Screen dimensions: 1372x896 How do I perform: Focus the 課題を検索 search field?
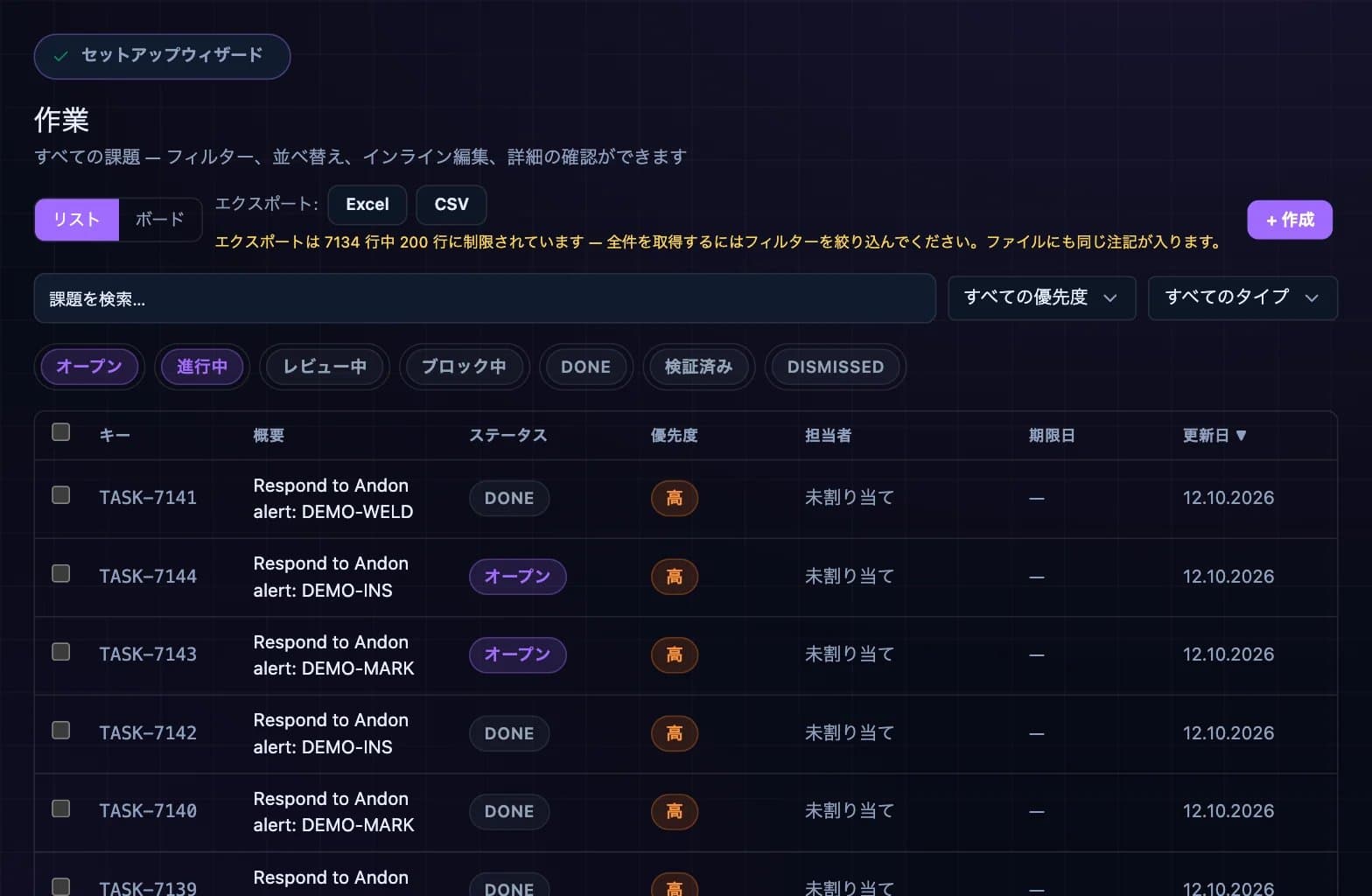click(485, 298)
